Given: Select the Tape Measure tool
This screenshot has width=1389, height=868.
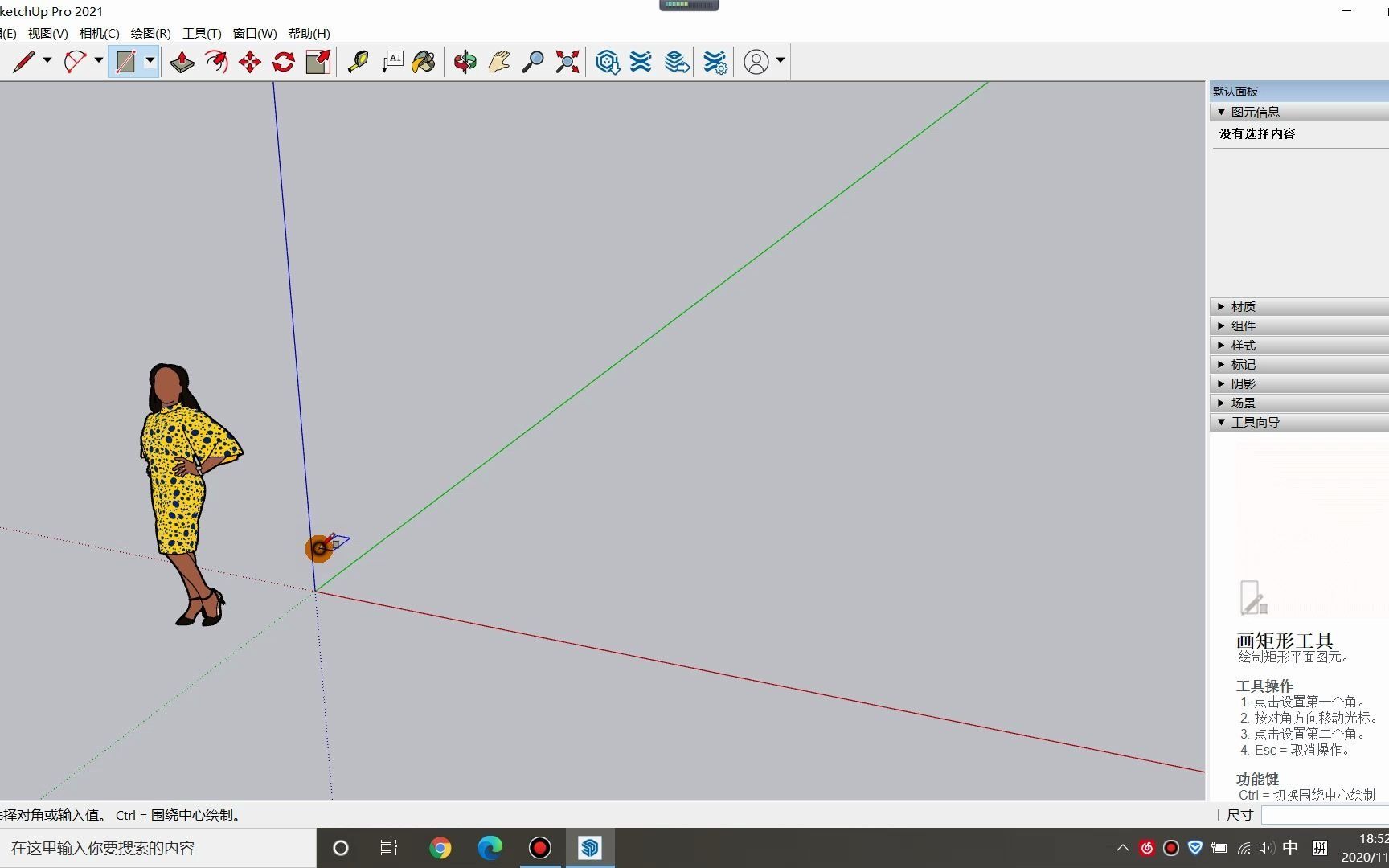Looking at the screenshot, I should click(358, 61).
